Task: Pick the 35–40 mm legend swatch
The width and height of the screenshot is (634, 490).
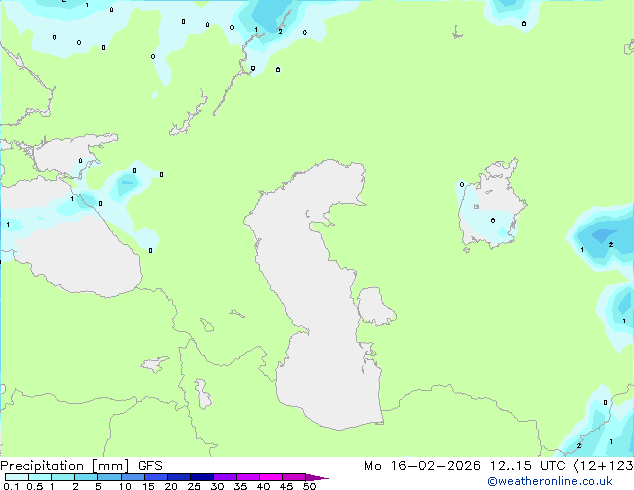Action: [248, 477]
